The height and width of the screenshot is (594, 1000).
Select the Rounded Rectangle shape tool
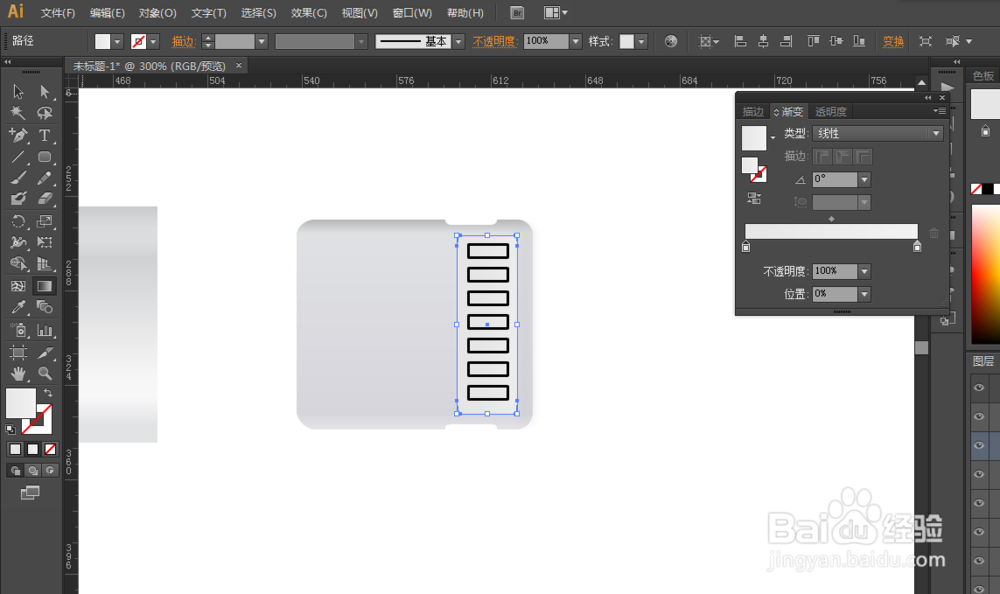pyautogui.click(x=44, y=157)
